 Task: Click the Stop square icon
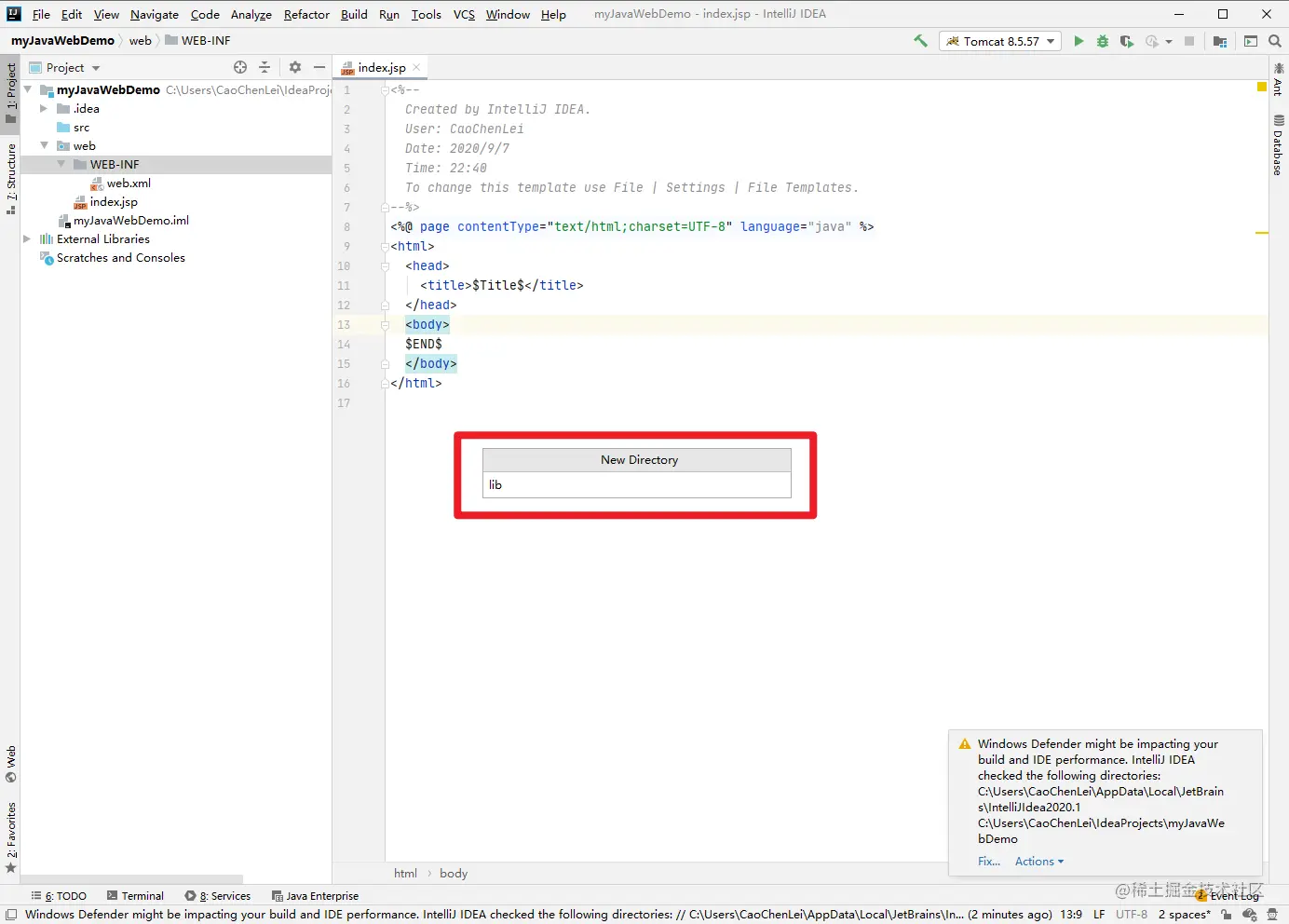coord(1189,41)
